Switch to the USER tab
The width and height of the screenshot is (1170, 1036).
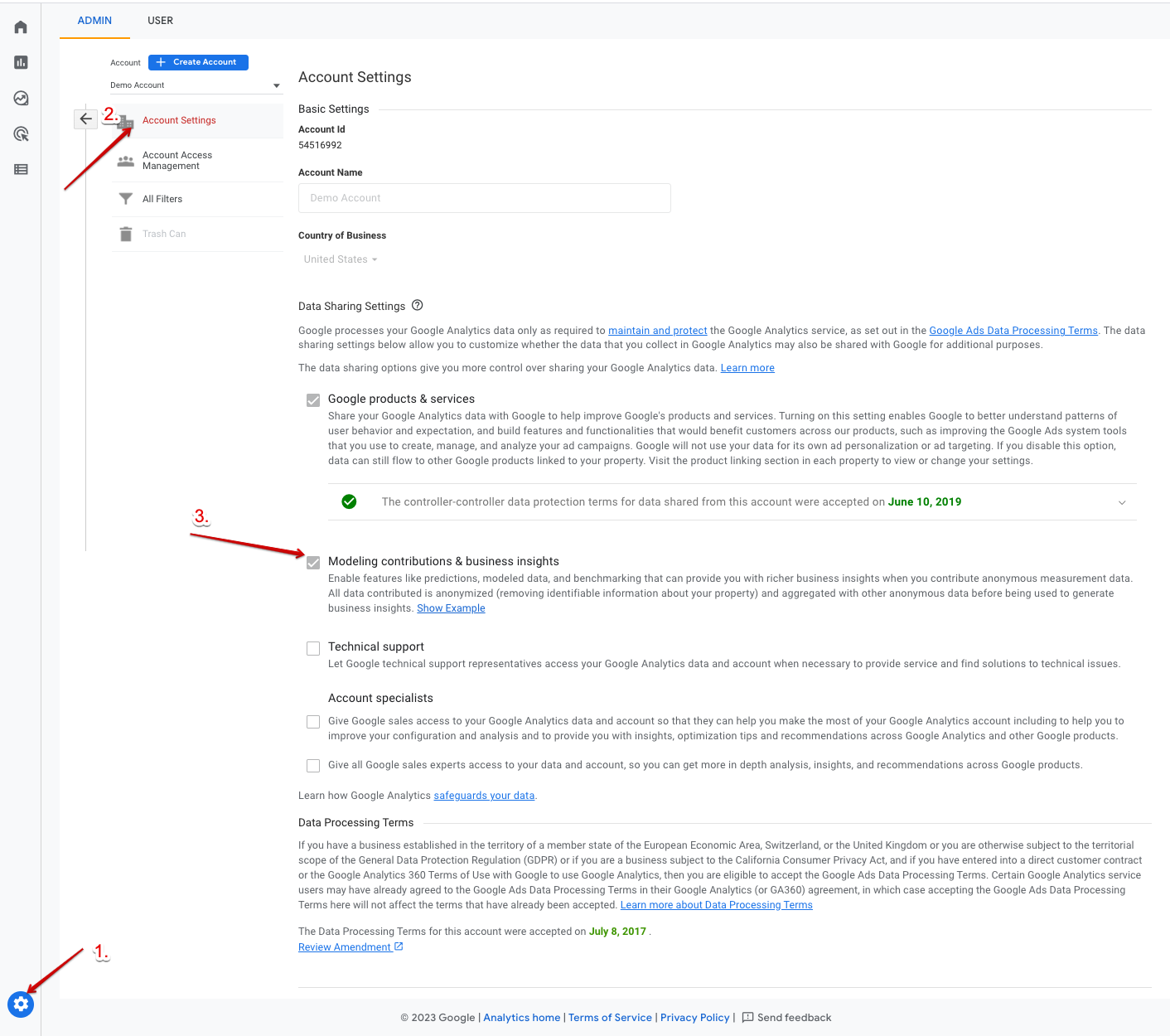[161, 21]
